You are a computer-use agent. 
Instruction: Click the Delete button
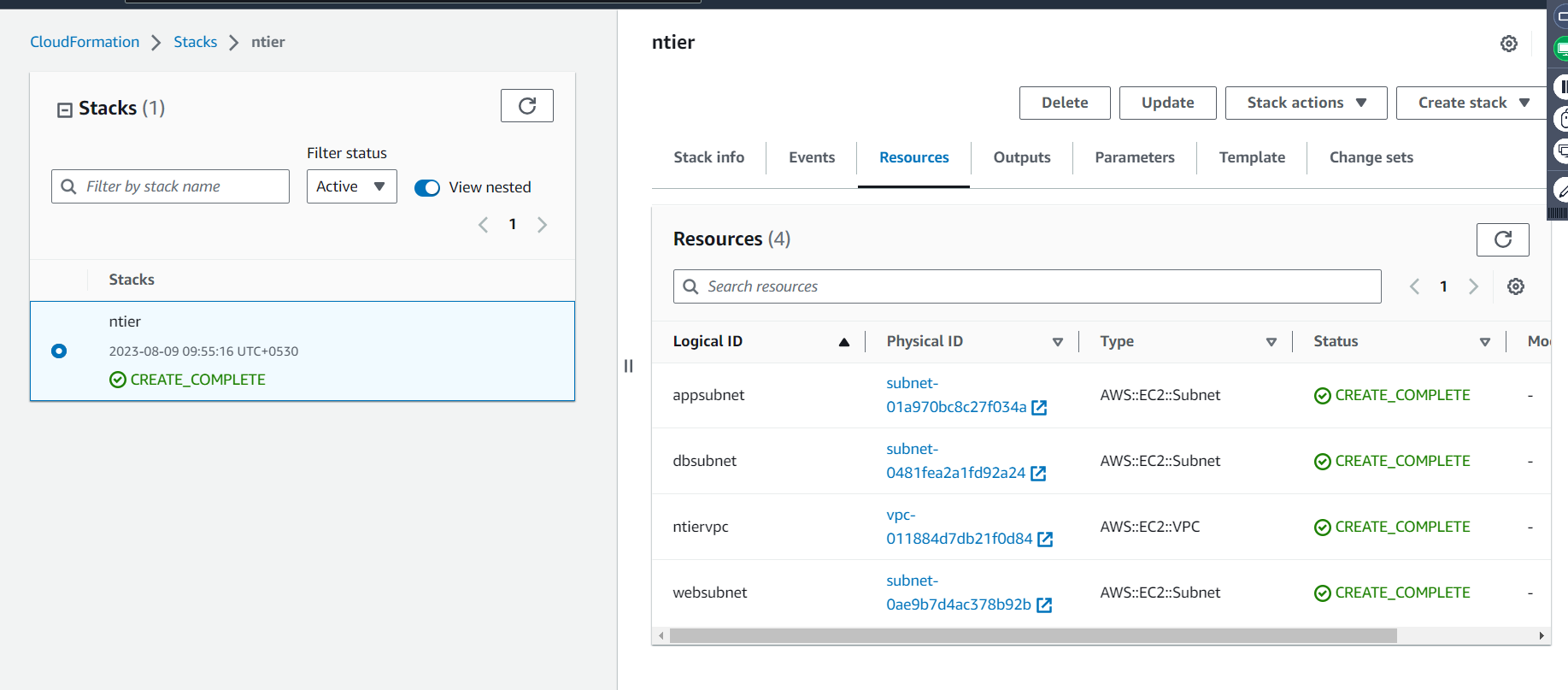pyautogui.click(x=1065, y=103)
